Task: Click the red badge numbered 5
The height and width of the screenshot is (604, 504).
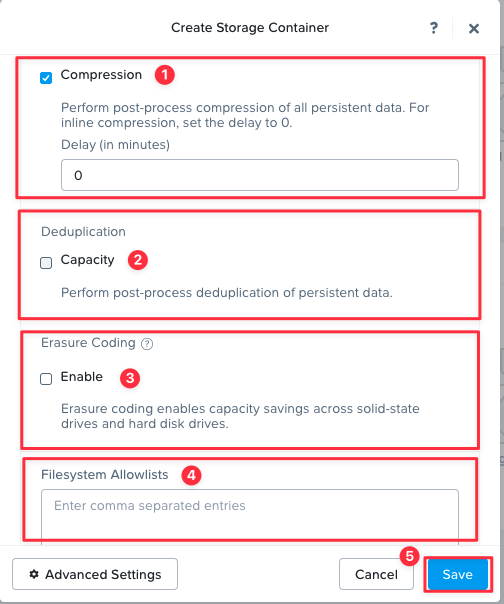Action: (409, 556)
